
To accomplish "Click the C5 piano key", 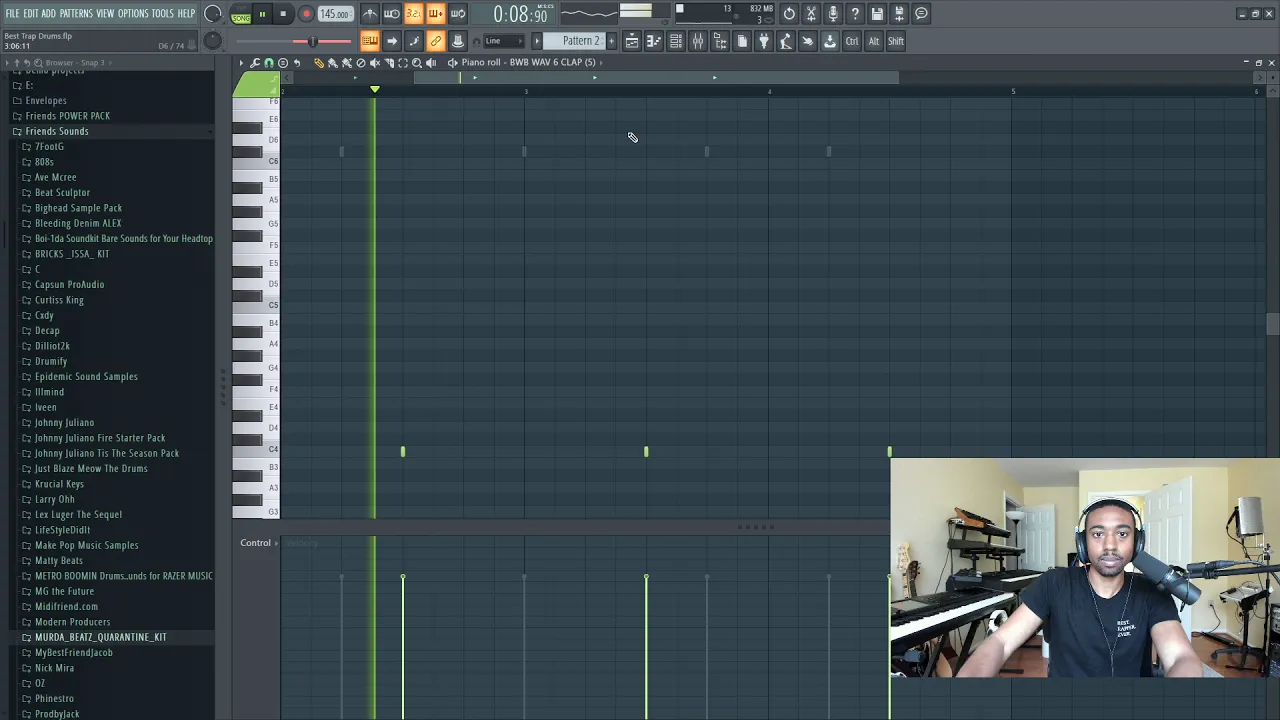I will [257, 305].
